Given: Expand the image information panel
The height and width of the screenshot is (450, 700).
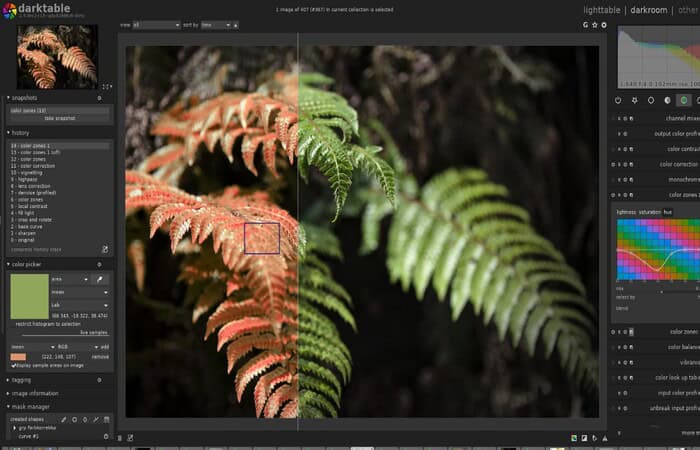Looking at the screenshot, I should click(x=8, y=393).
